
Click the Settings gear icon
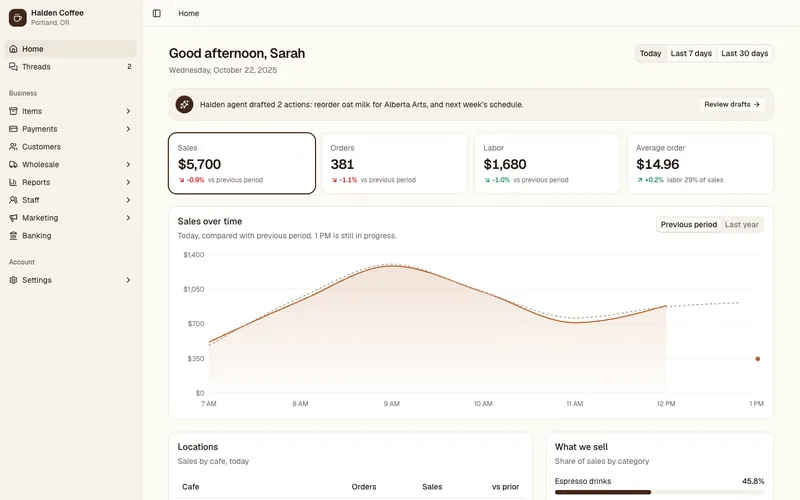pos(13,280)
